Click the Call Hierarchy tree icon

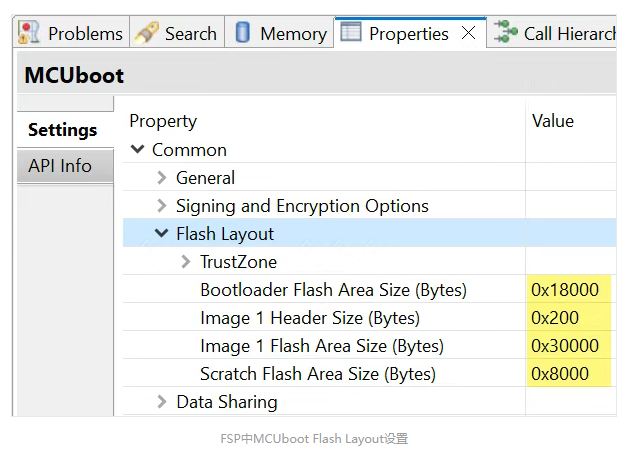tap(505, 32)
